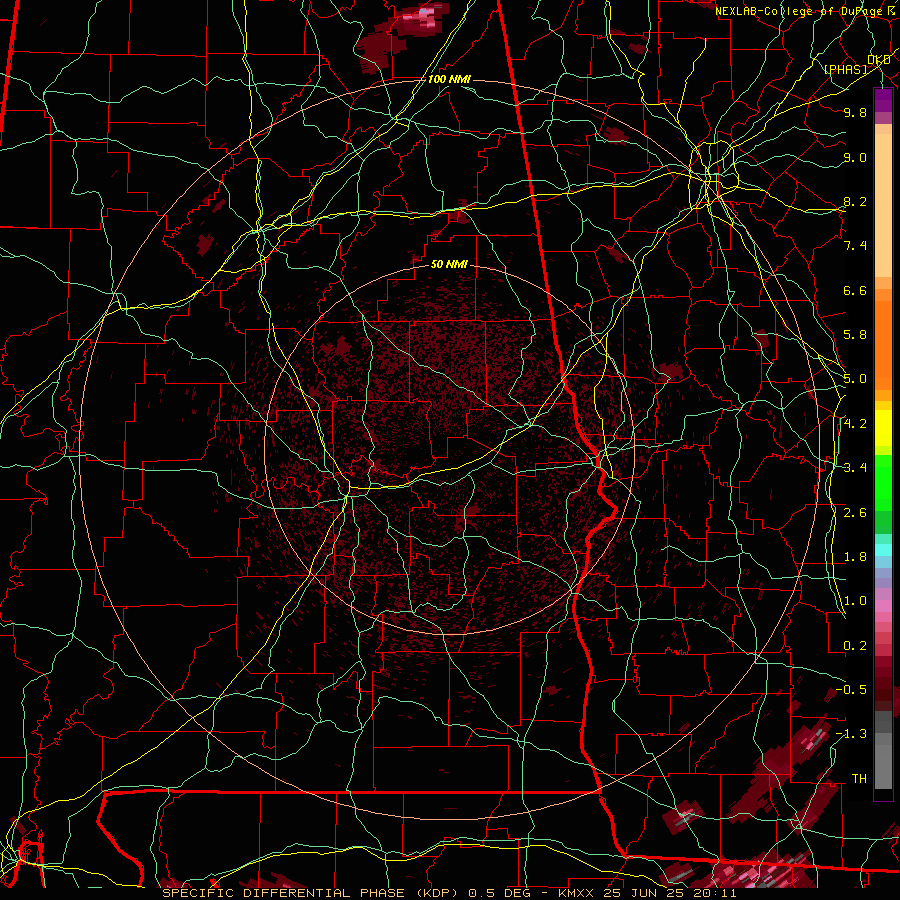Click the 2.6 color scale value
The image size is (900, 900).
pos(855,513)
